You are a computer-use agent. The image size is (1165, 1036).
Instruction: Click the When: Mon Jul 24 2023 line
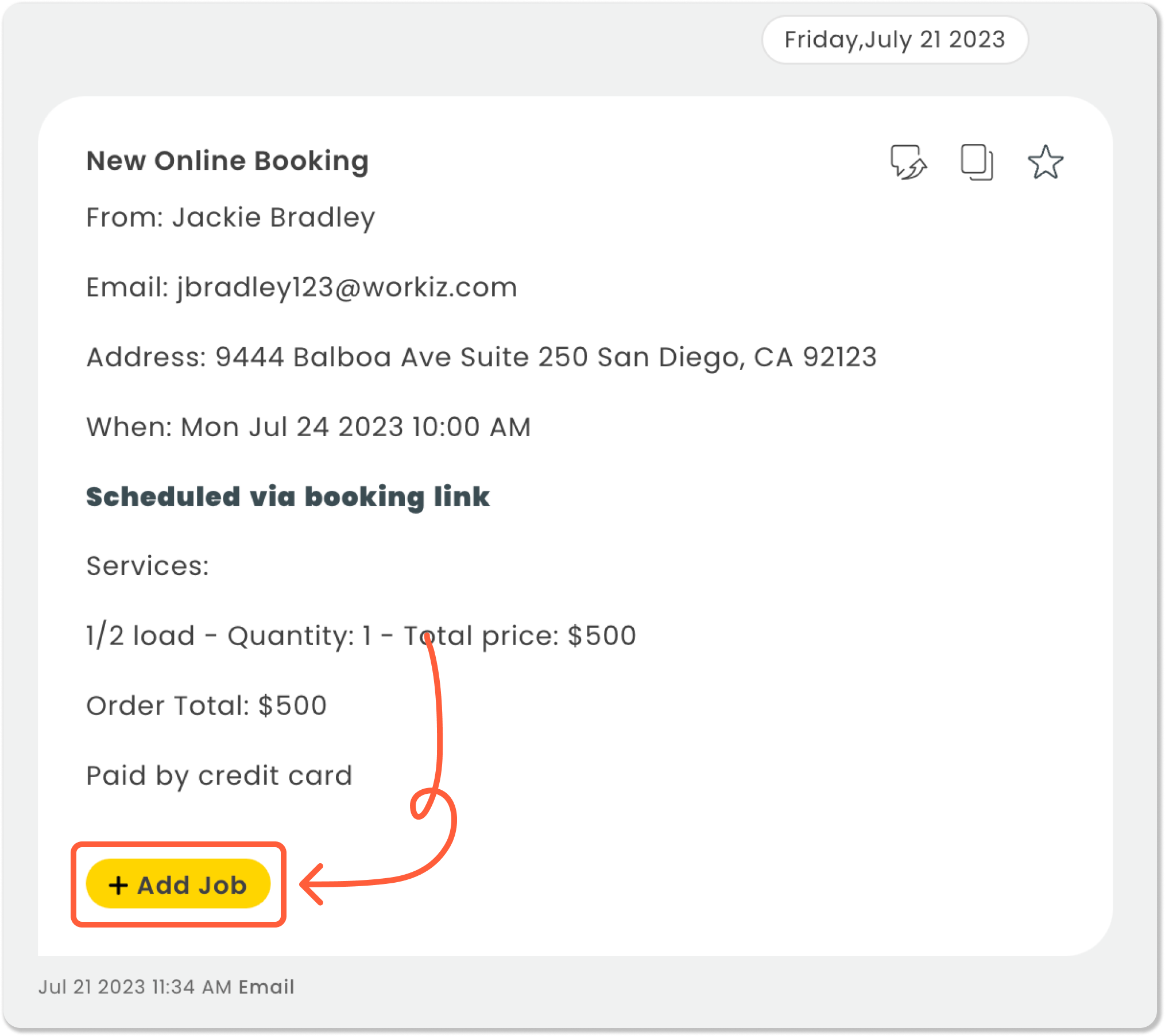point(308,427)
